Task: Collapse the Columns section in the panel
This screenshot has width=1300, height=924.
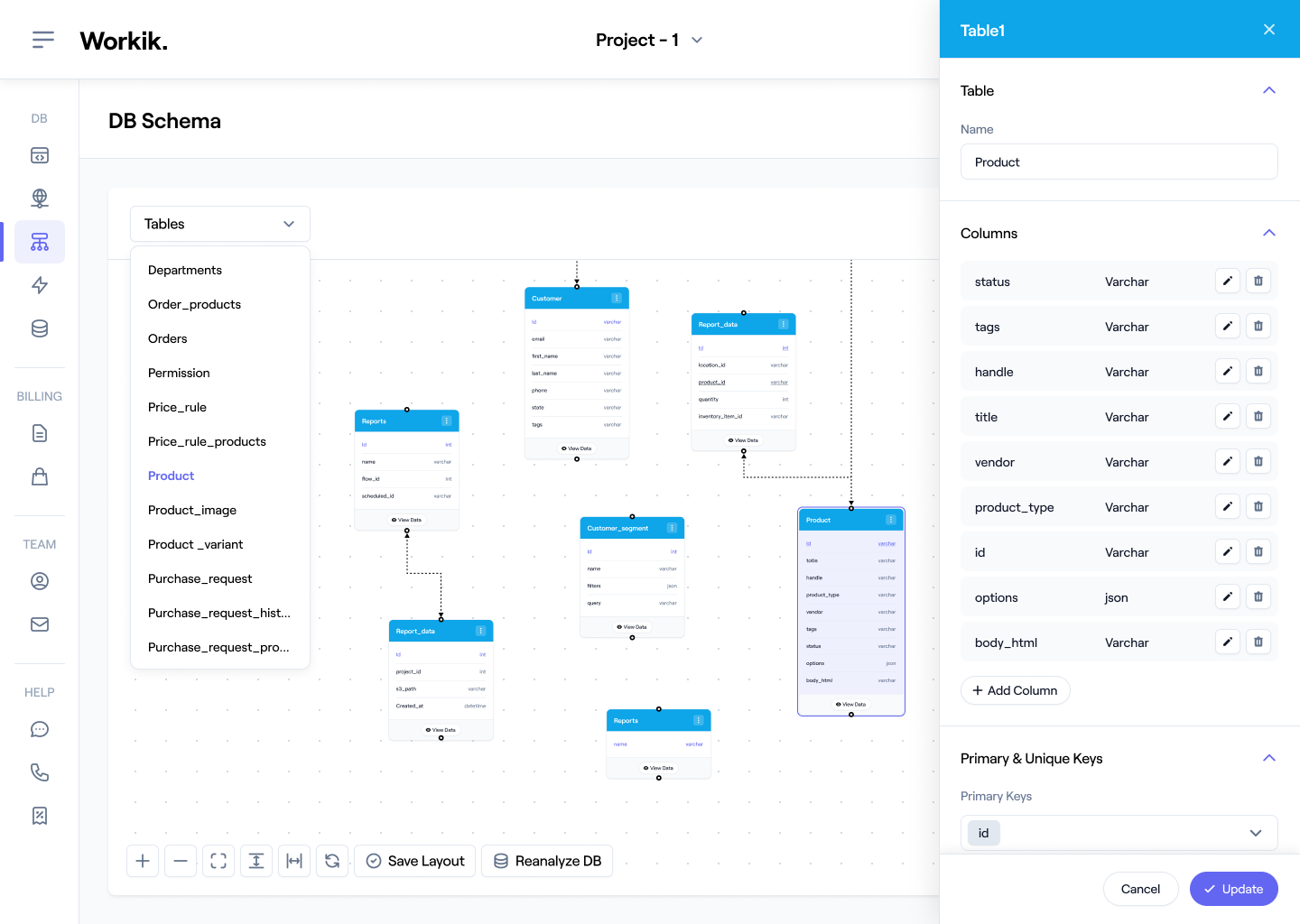Action: click(x=1269, y=233)
